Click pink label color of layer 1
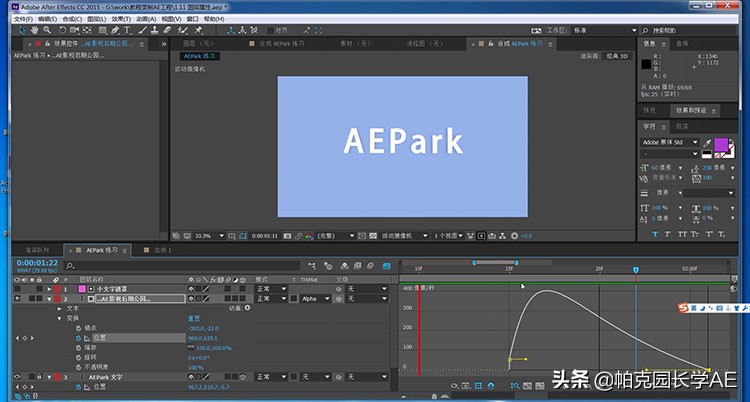Screen dimensions: 750x402 point(82,289)
